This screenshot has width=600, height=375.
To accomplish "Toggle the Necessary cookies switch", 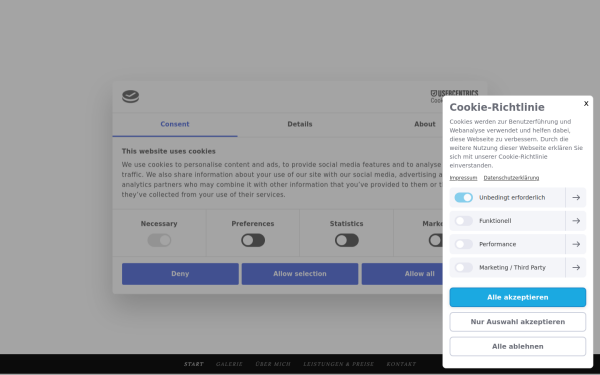I will click(x=159, y=240).
